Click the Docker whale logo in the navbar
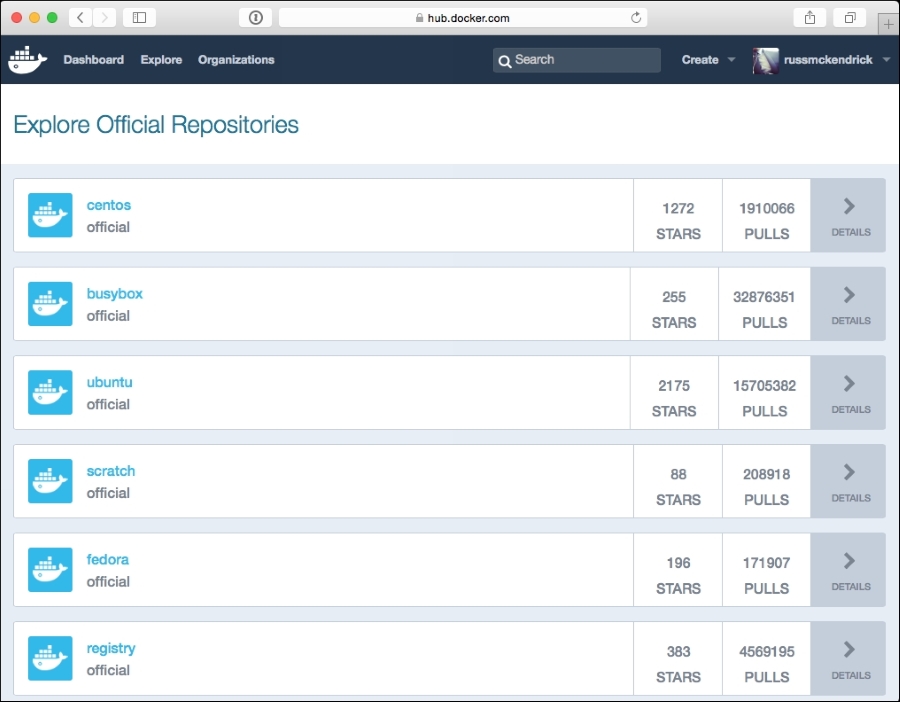This screenshot has height=702, width=900. pyautogui.click(x=28, y=60)
